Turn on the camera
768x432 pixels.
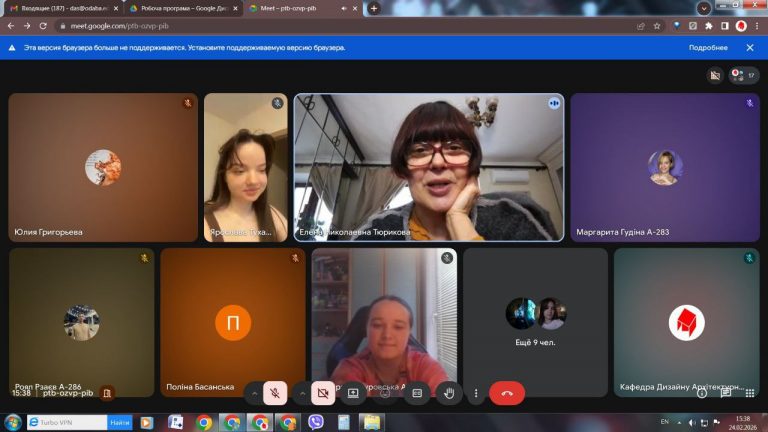(323, 393)
